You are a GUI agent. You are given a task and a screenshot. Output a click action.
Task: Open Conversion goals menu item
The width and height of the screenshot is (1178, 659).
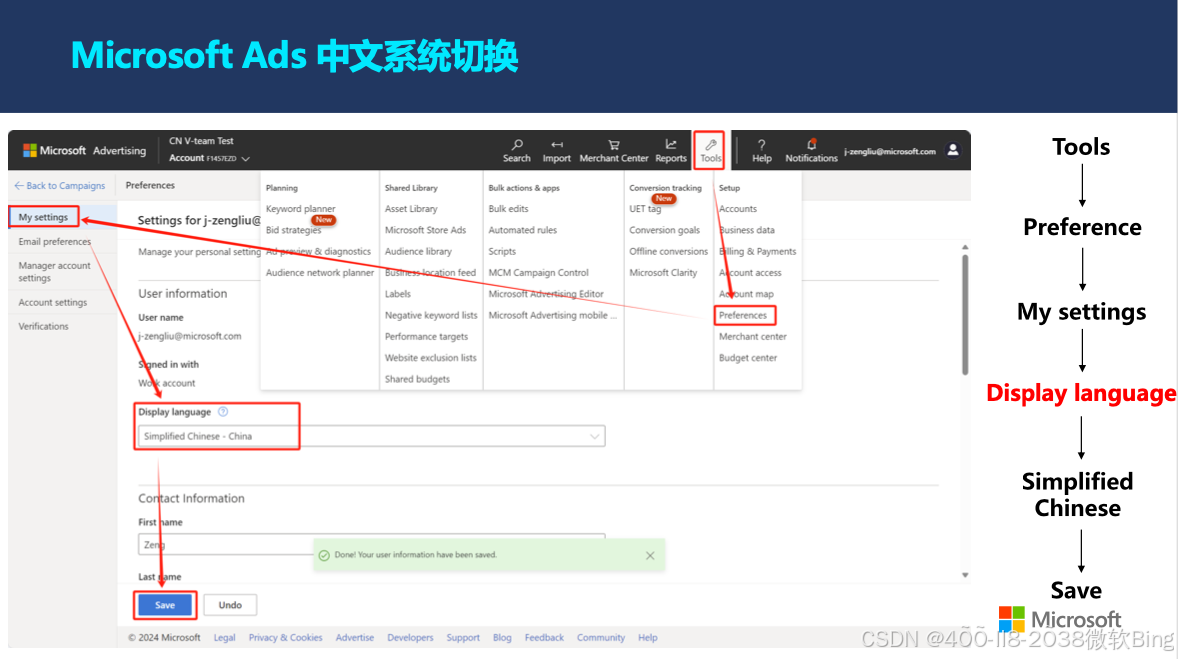[x=664, y=230]
